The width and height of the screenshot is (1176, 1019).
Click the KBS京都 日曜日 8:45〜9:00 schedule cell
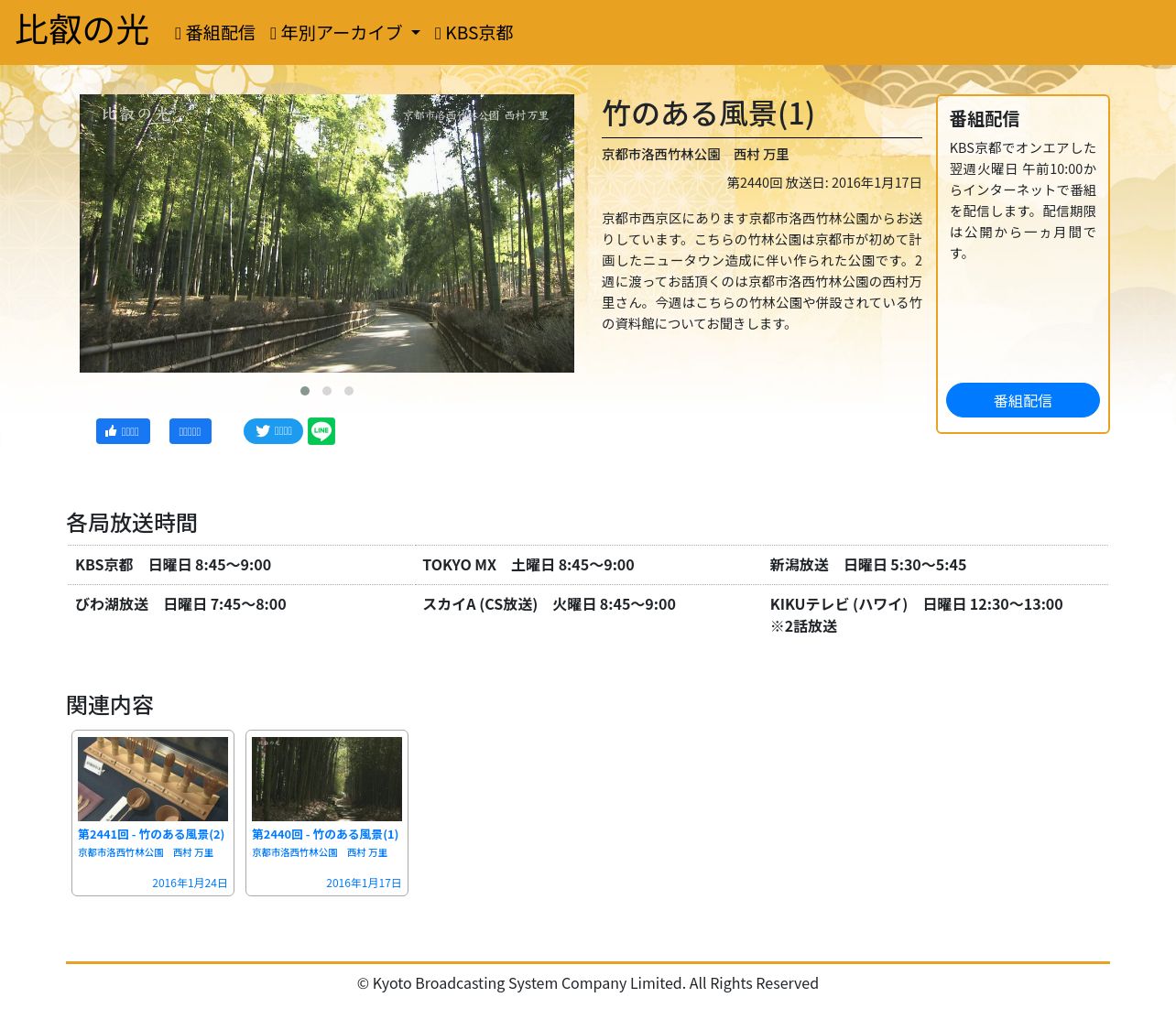241,565
